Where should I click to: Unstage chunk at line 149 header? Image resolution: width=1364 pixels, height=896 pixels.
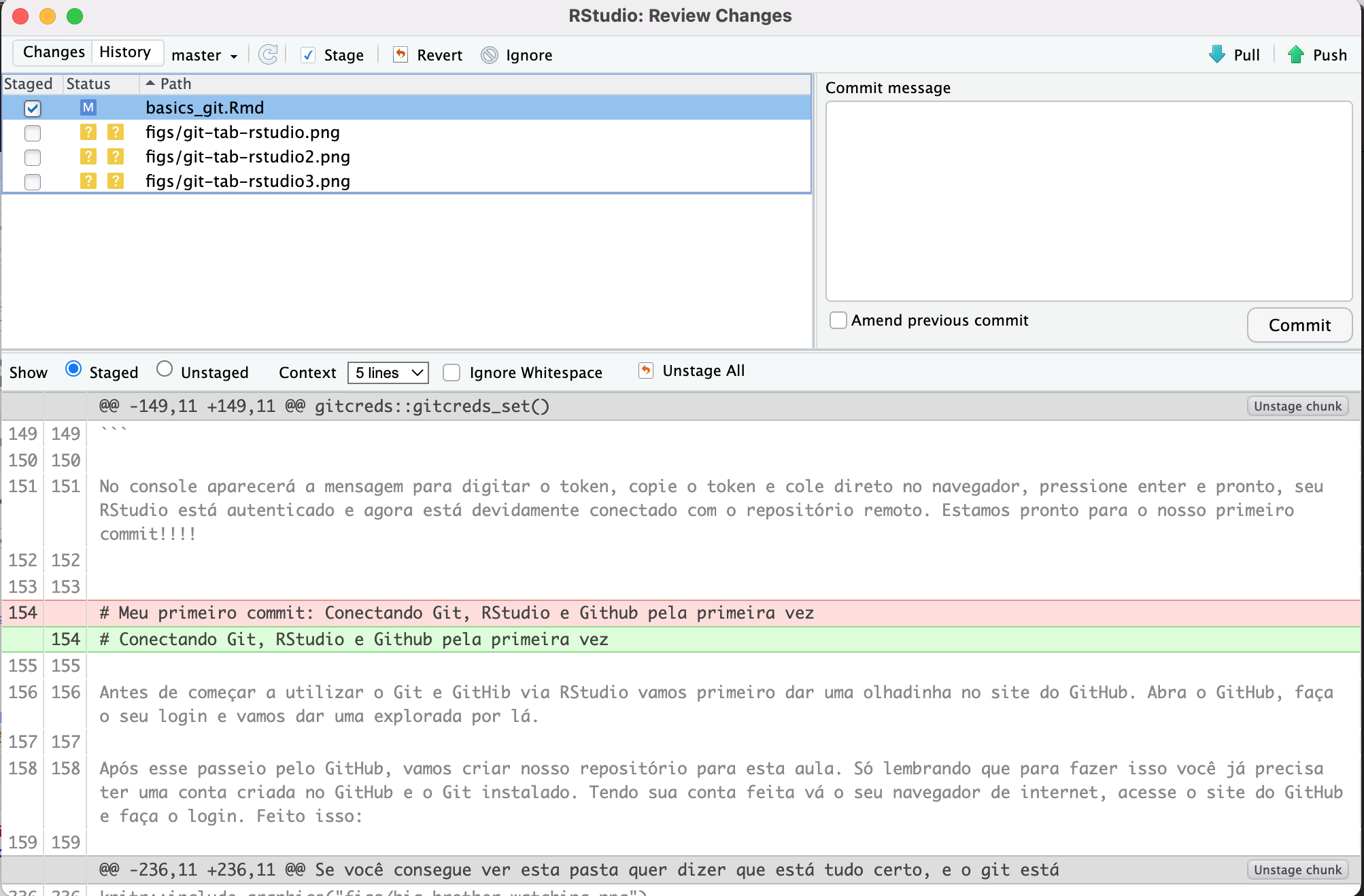point(1297,406)
